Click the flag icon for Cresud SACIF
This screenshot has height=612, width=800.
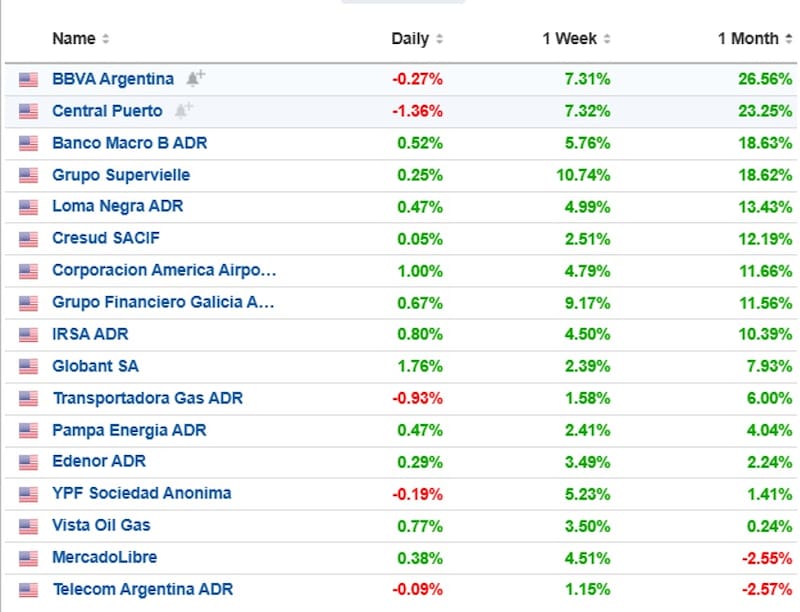(28, 239)
